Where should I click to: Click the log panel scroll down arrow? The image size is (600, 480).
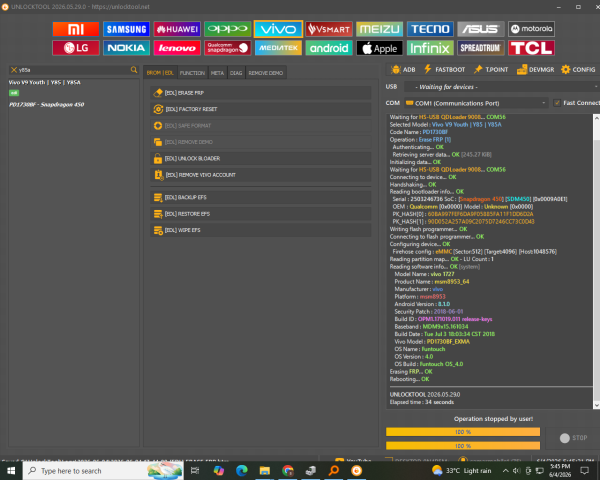pyautogui.click(x=596, y=405)
